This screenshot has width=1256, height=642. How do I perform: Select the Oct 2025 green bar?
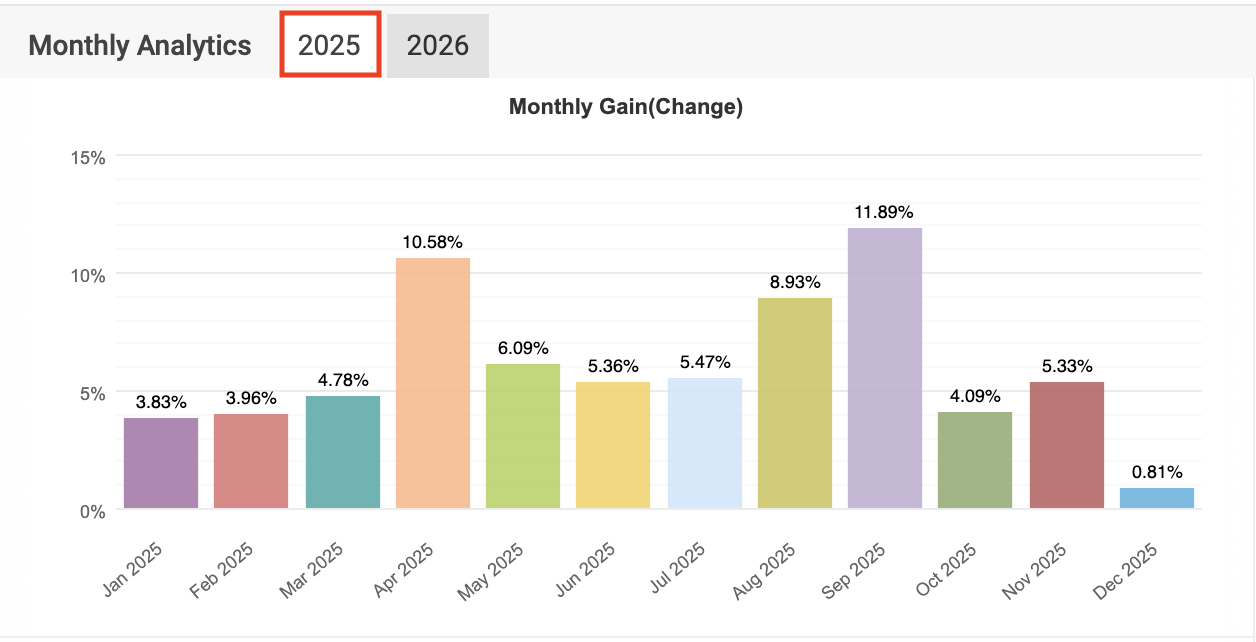pyautogui.click(x=975, y=460)
